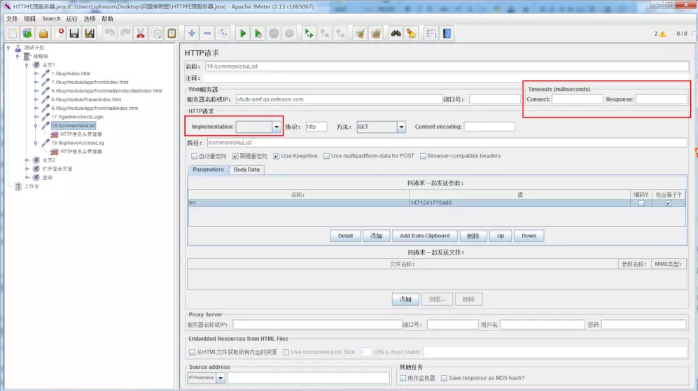Enable Browser-compatible headers checkbox
The image size is (698, 391).
point(423,156)
